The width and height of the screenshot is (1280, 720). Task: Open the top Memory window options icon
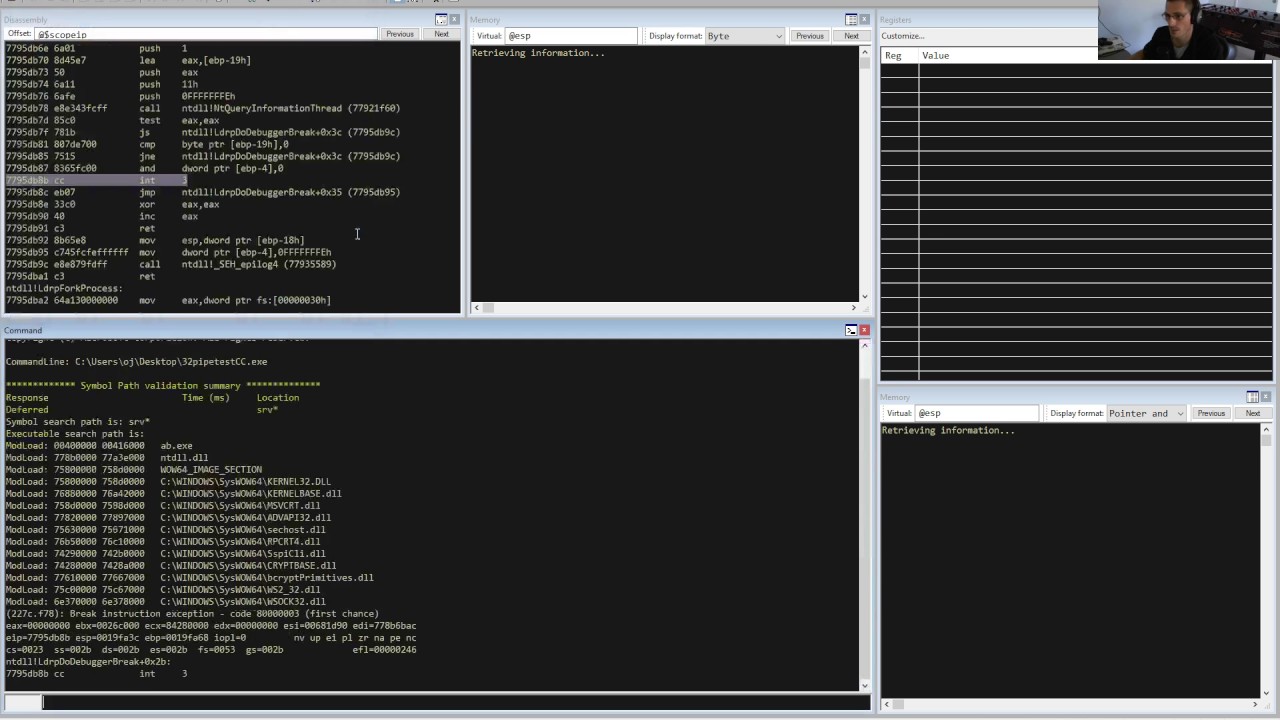851,20
